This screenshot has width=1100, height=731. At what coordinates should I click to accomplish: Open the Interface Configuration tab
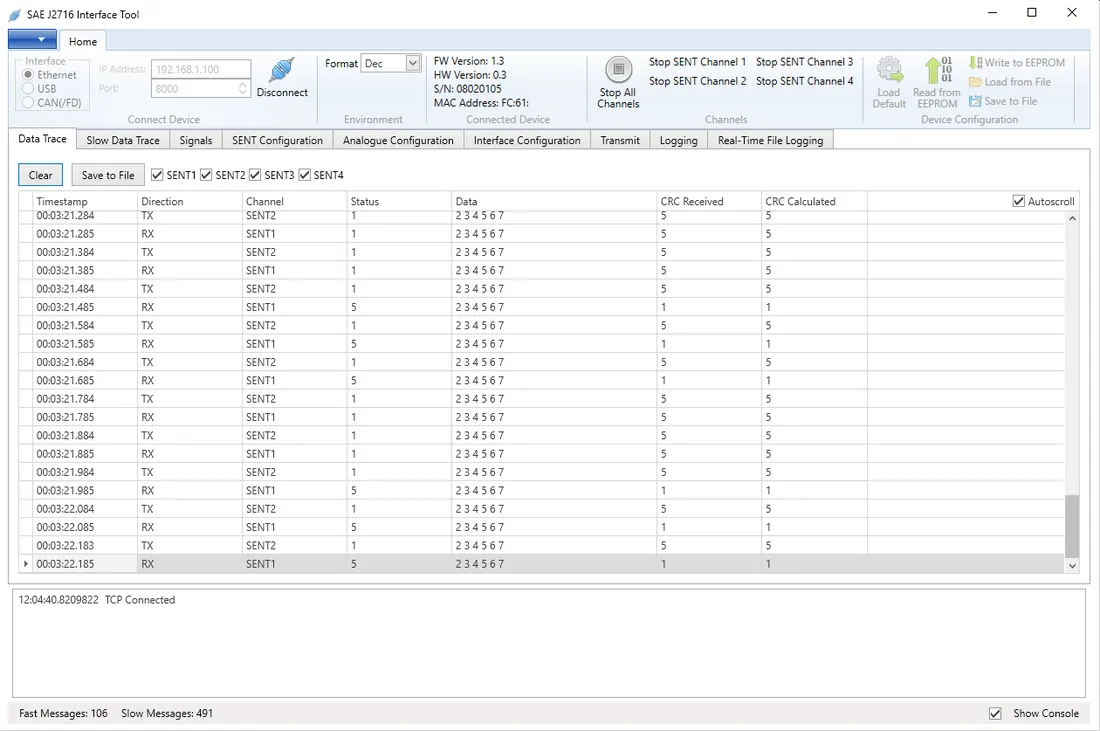click(x=527, y=140)
